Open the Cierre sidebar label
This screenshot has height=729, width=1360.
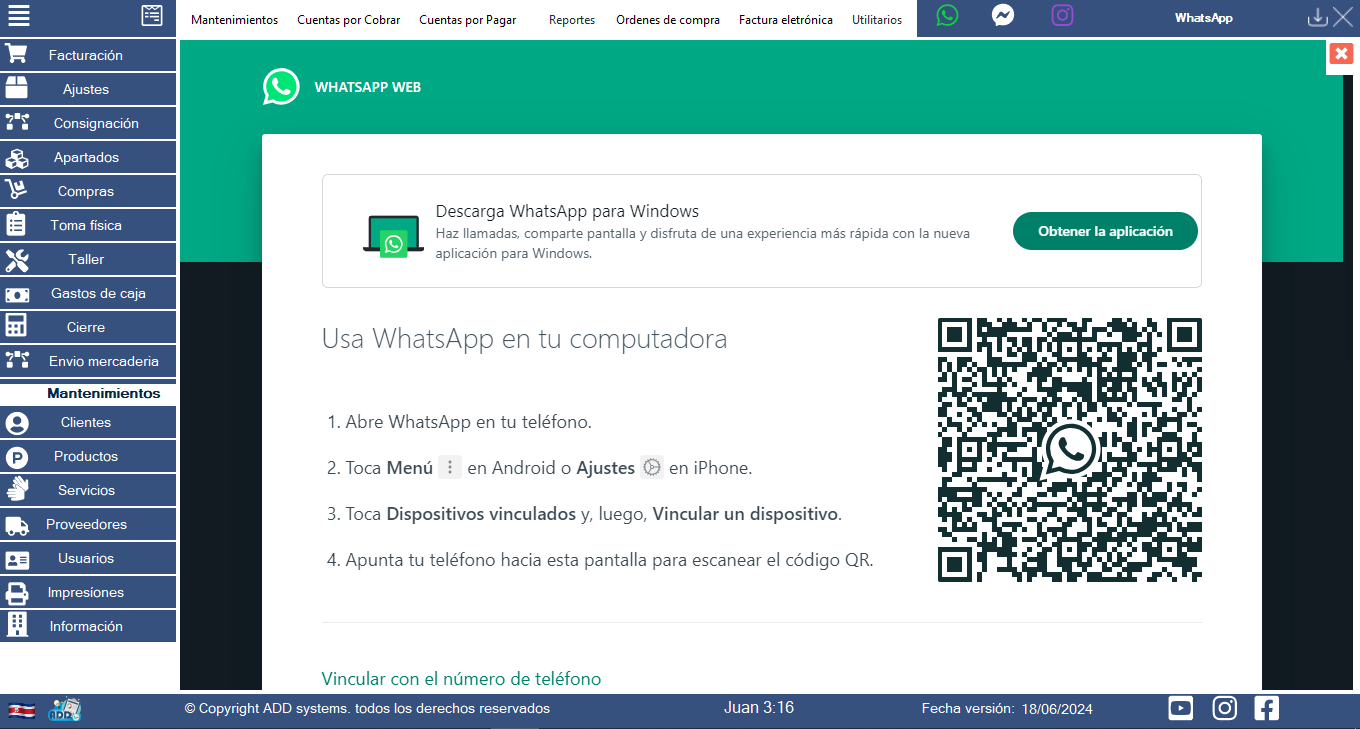point(86,327)
